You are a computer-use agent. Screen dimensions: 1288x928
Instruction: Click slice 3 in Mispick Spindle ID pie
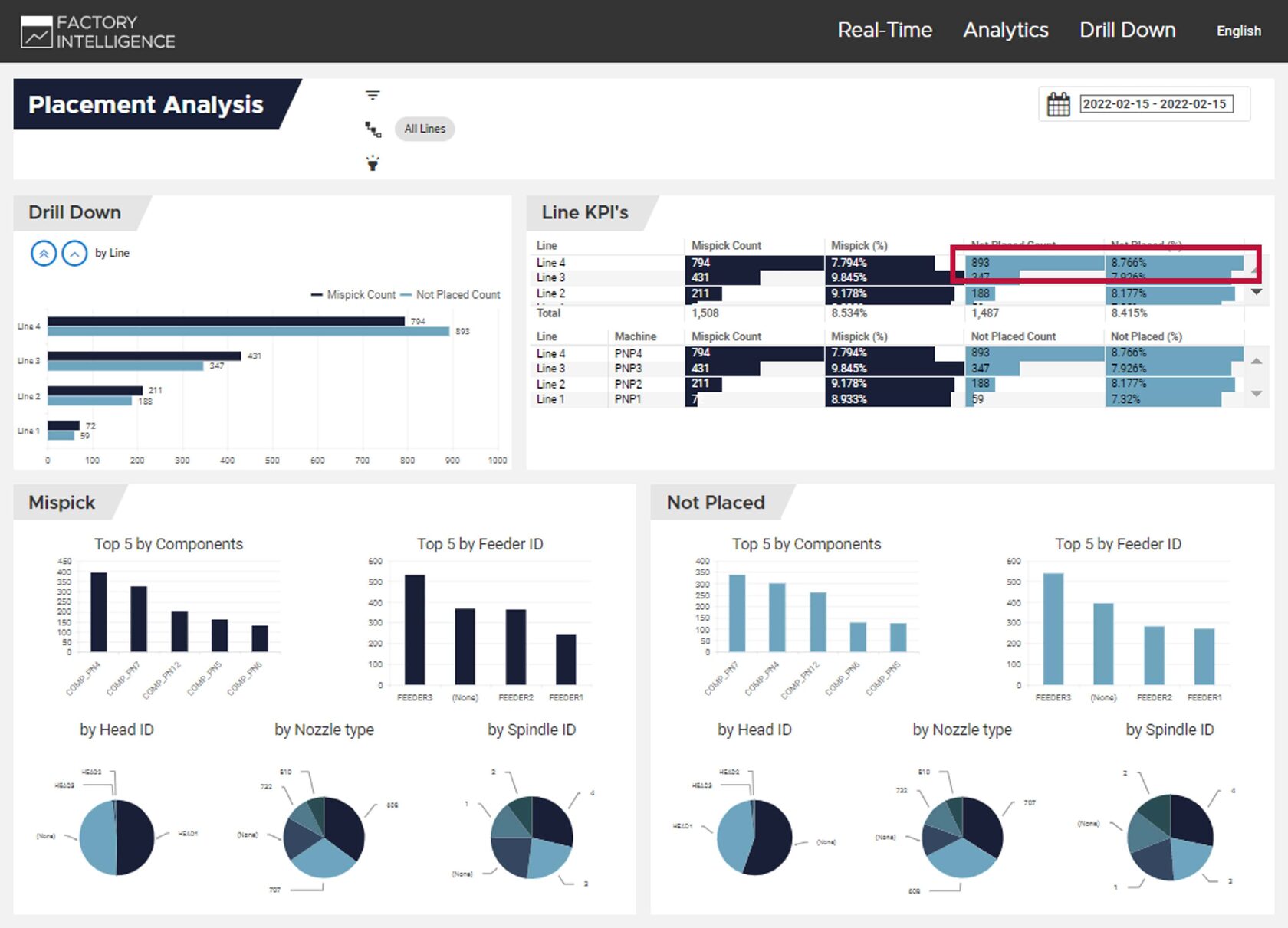click(x=550, y=857)
